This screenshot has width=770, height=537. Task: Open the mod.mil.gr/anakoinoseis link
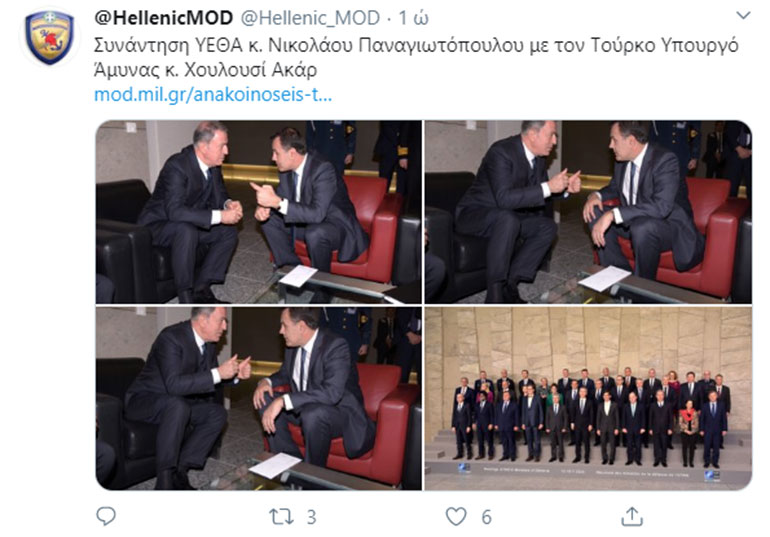click(213, 94)
